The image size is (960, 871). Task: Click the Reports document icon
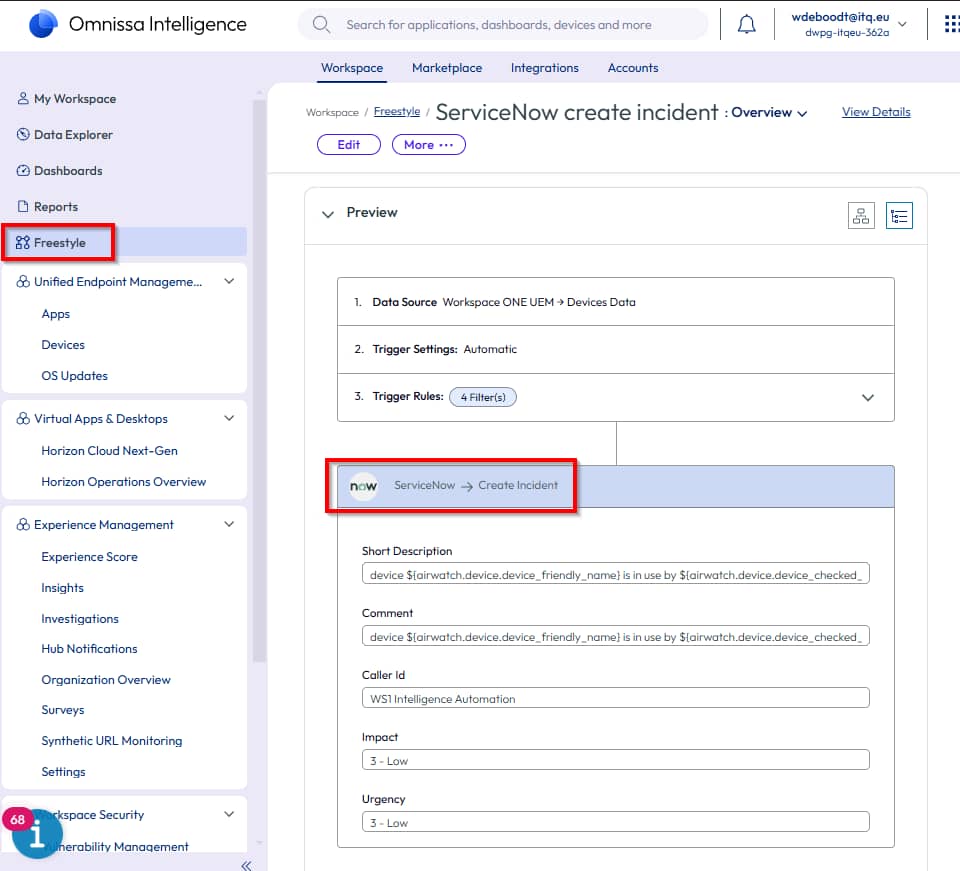point(23,206)
